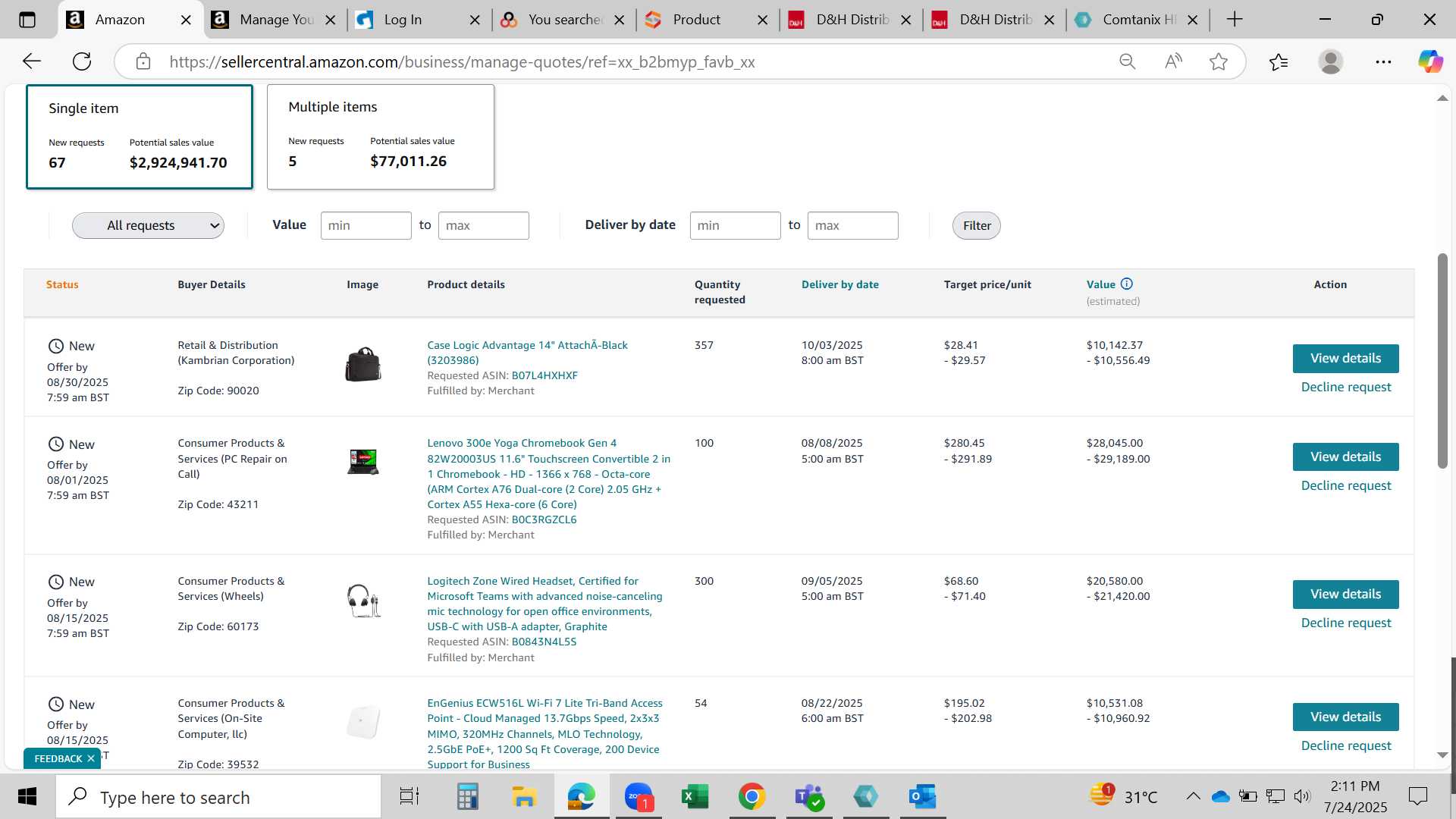This screenshot has width=1456, height=819.
Task: Click the Lenovo Chromebook product thumbnail
Action: 362,461
